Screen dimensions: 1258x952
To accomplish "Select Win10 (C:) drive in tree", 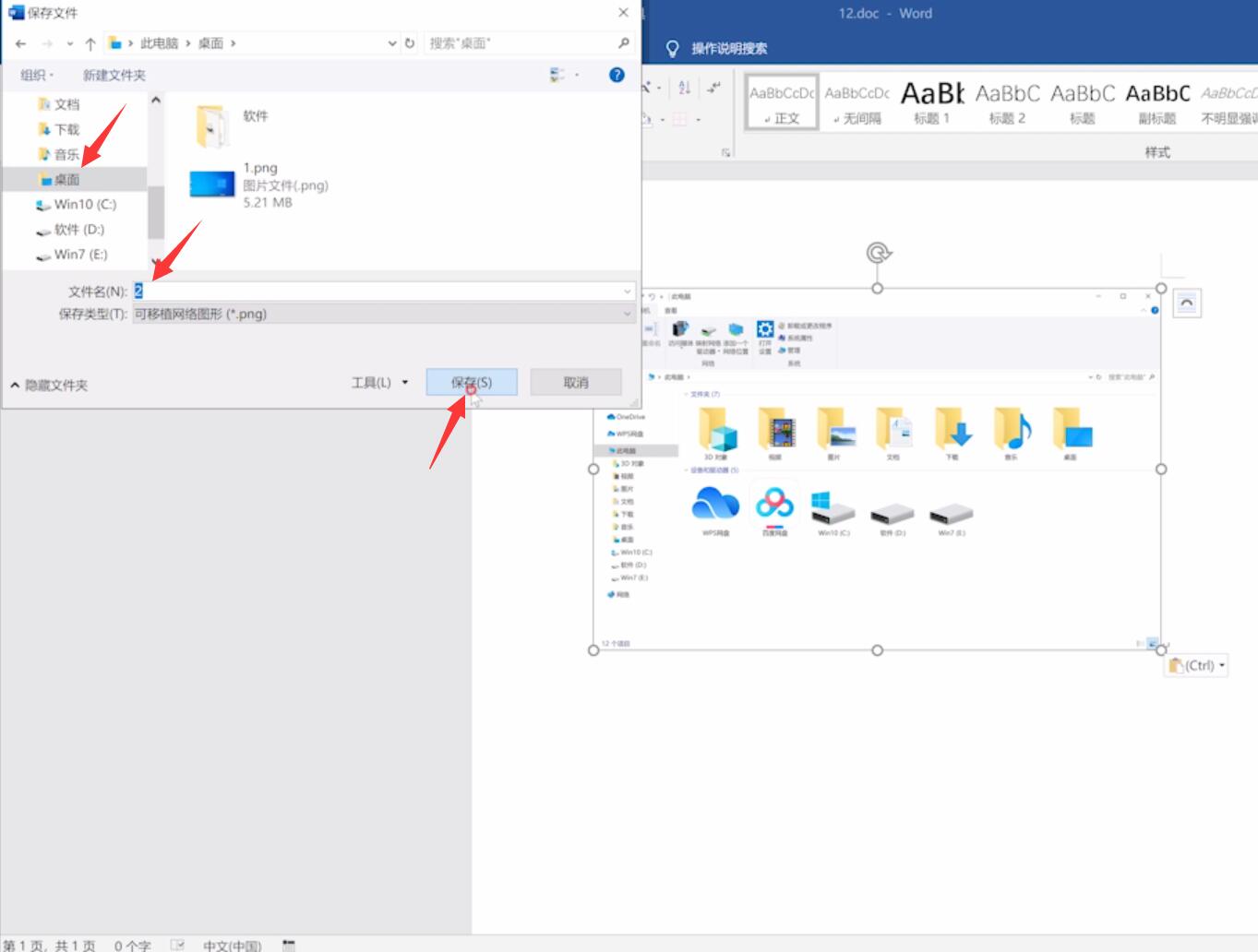I will [77, 204].
